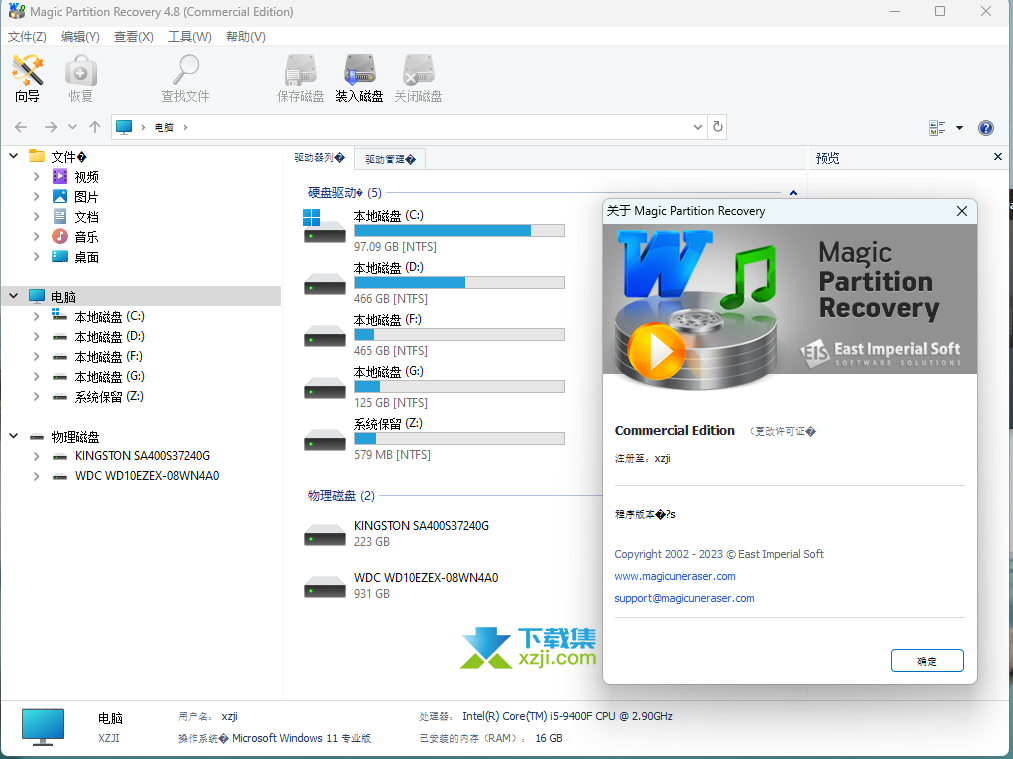Click the C: drive usage bar
This screenshot has height=759, width=1013.
[x=459, y=231]
